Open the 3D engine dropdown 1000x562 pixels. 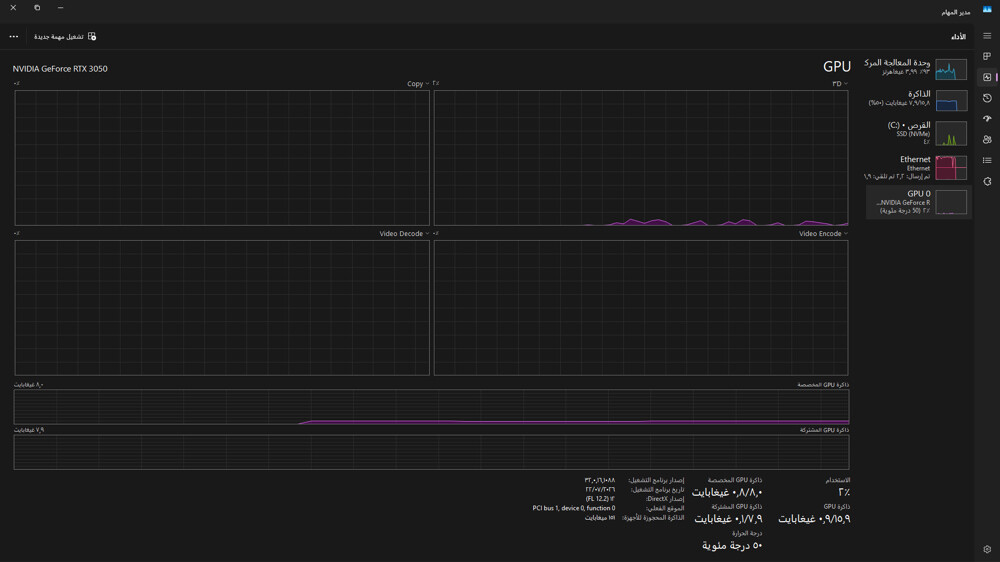839,84
